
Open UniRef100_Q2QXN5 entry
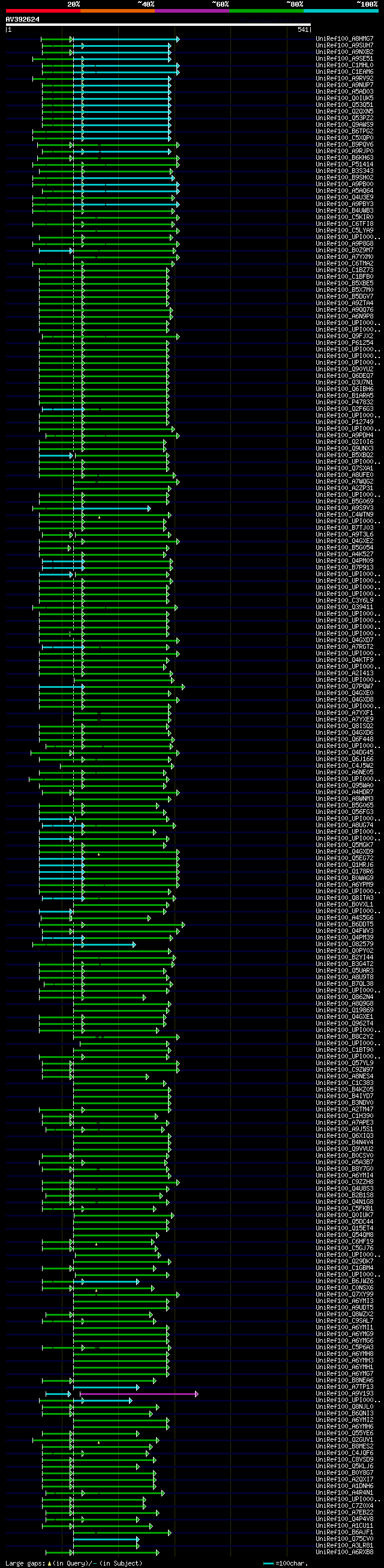[344, 111]
